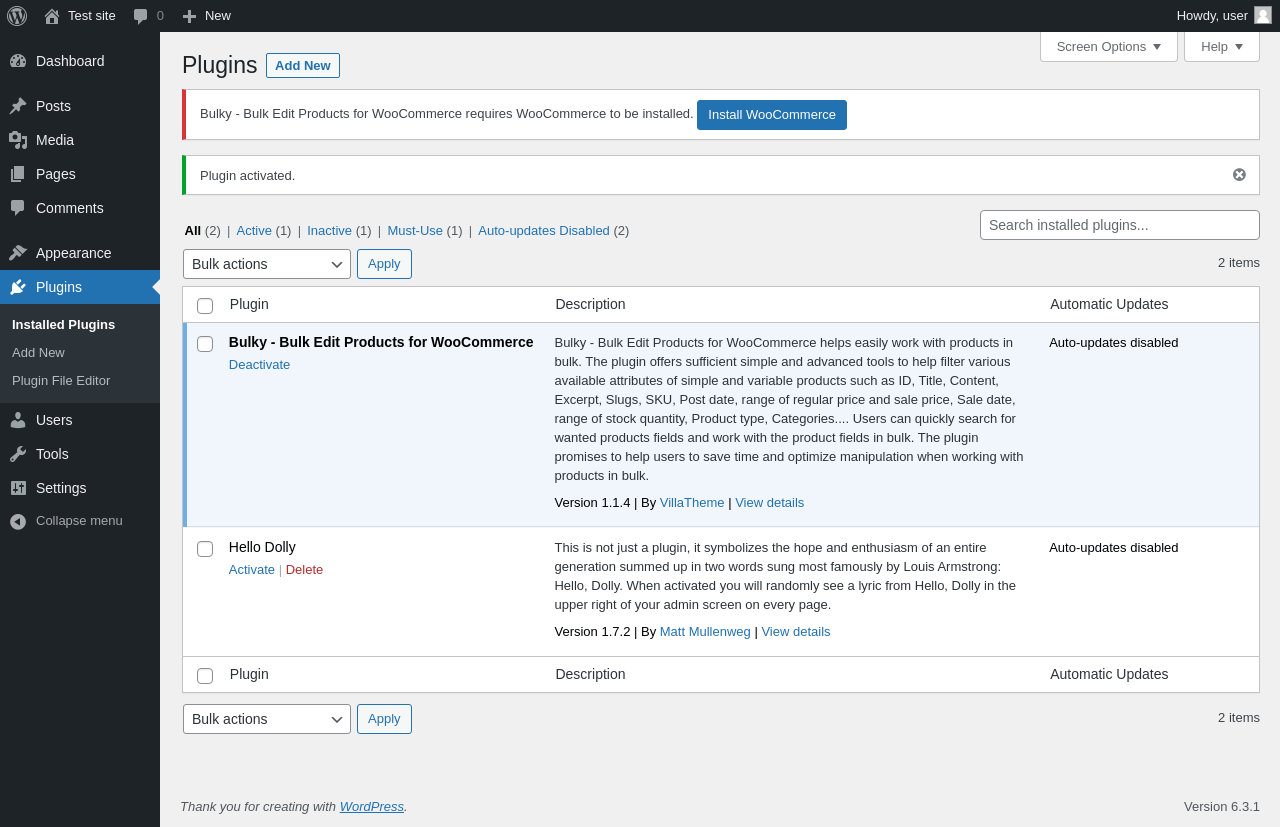
Task: Click the Comments icon in sidebar
Action: [18, 208]
